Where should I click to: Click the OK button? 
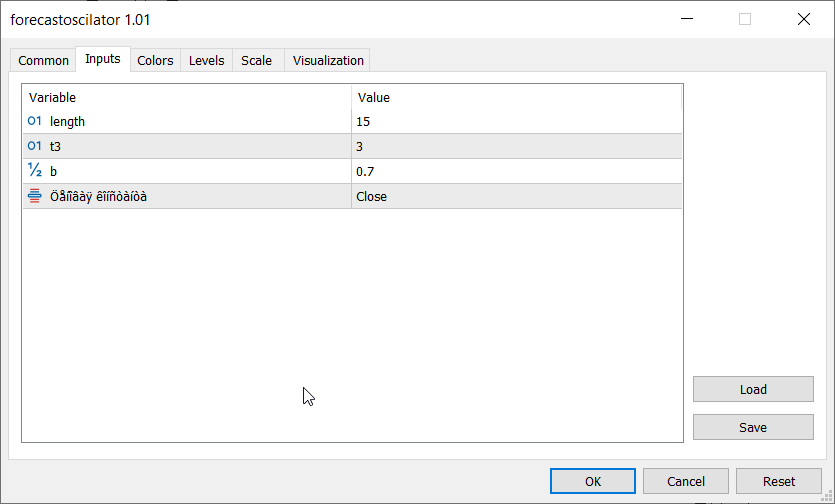(593, 481)
